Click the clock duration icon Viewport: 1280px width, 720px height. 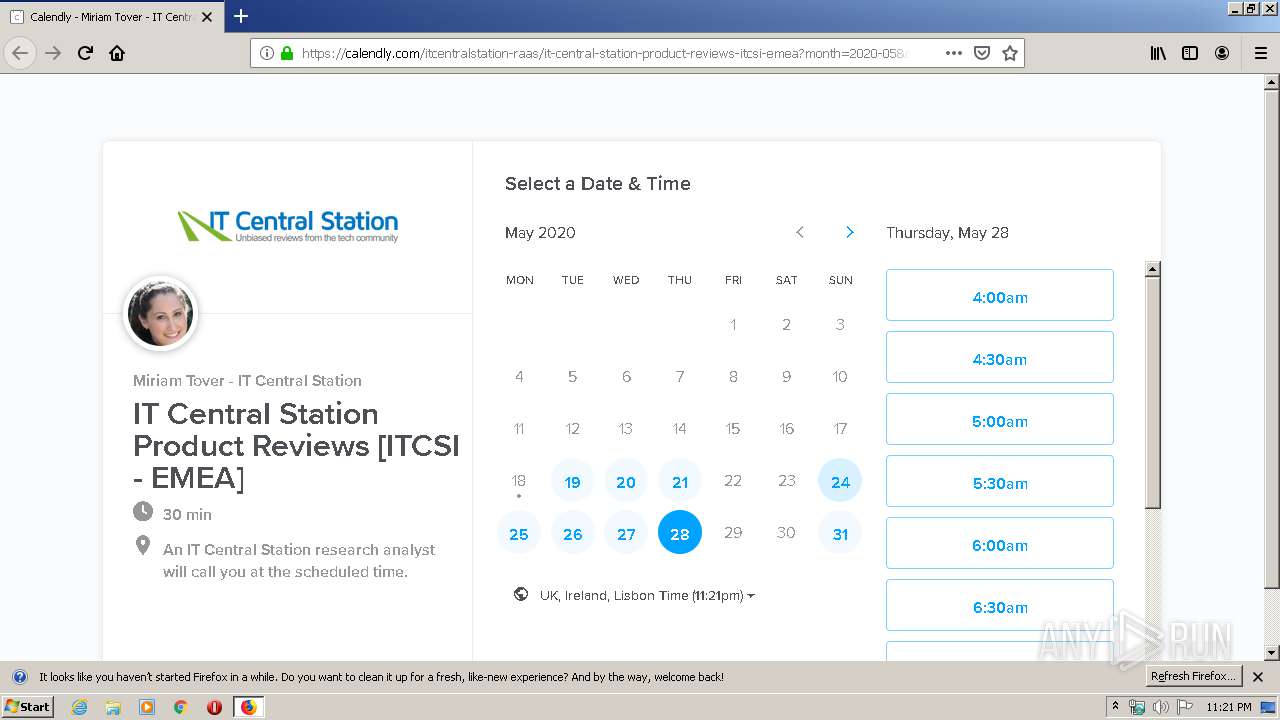(x=143, y=512)
